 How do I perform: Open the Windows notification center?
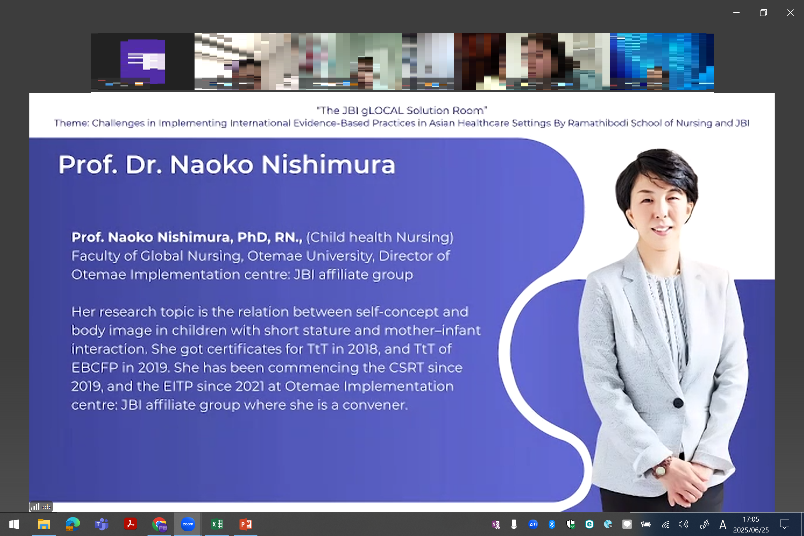point(784,524)
